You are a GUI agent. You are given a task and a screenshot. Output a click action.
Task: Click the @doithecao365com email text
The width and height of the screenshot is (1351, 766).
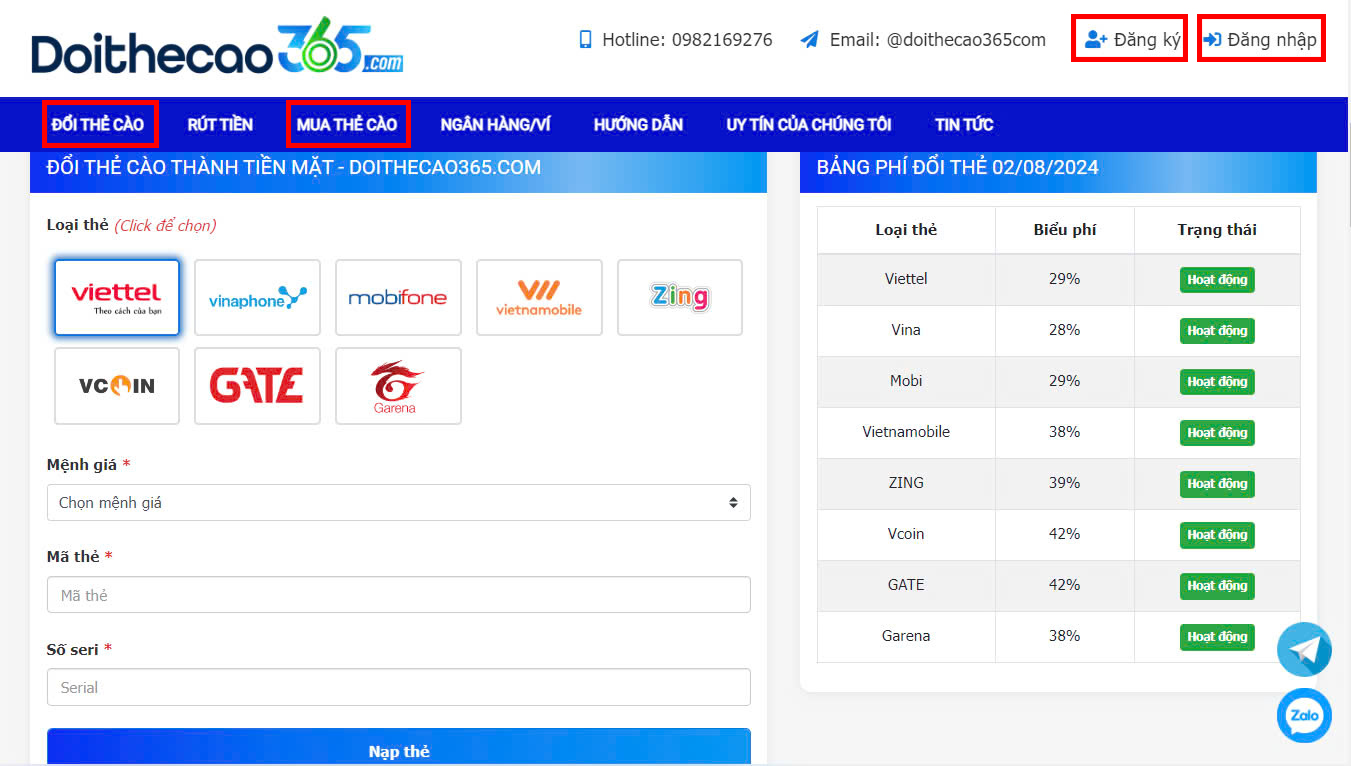point(966,40)
